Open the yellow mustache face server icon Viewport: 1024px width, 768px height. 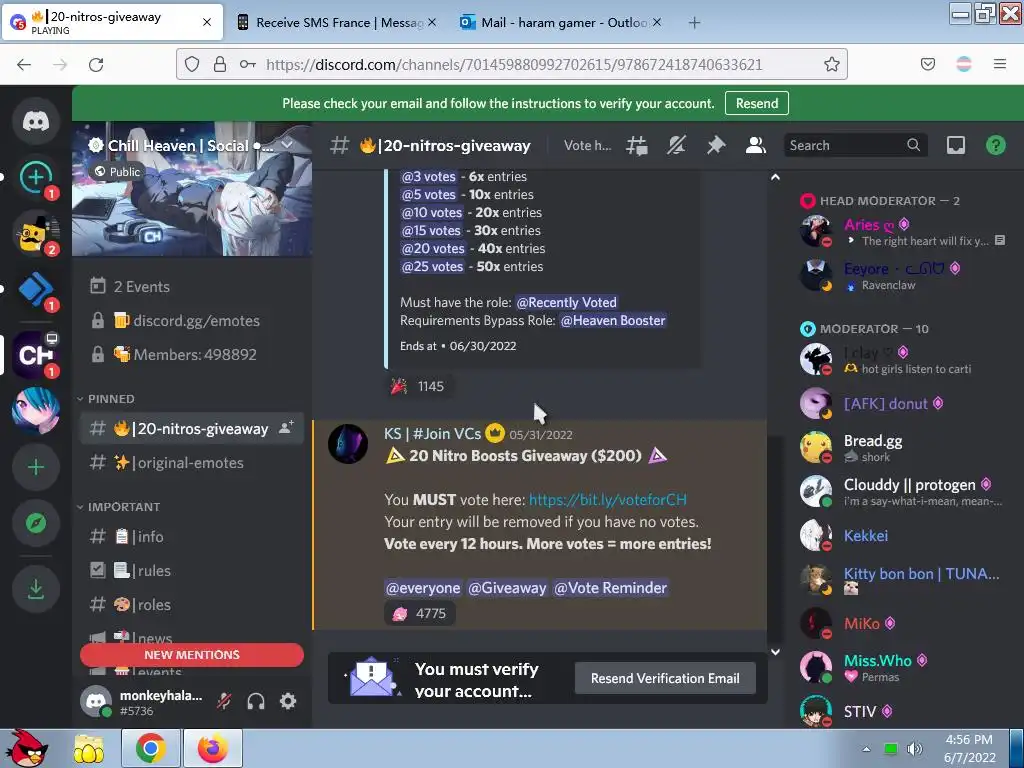click(x=36, y=233)
